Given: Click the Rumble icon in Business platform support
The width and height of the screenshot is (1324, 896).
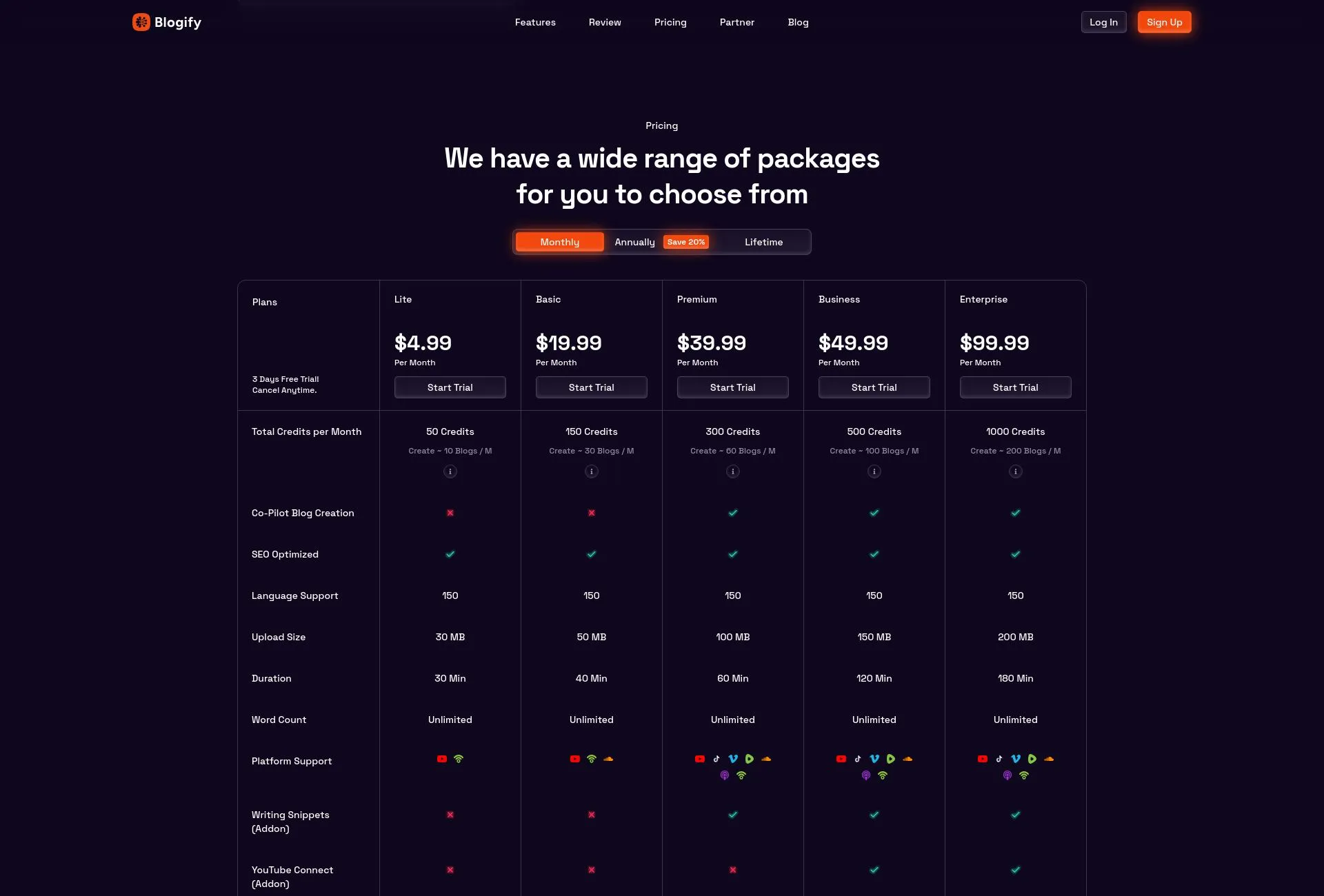Looking at the screenshot, I should coord(891,759).
